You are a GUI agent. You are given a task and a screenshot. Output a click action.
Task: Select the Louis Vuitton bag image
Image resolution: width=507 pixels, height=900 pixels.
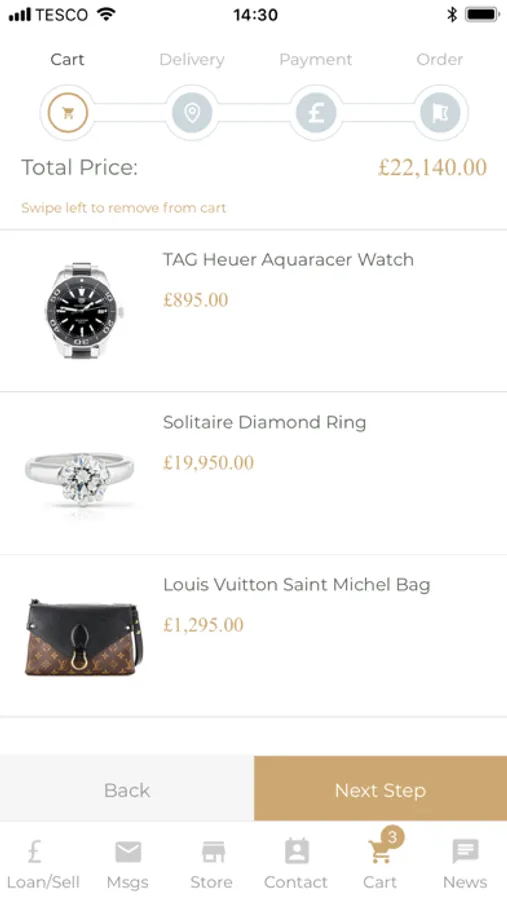[84, 637]
